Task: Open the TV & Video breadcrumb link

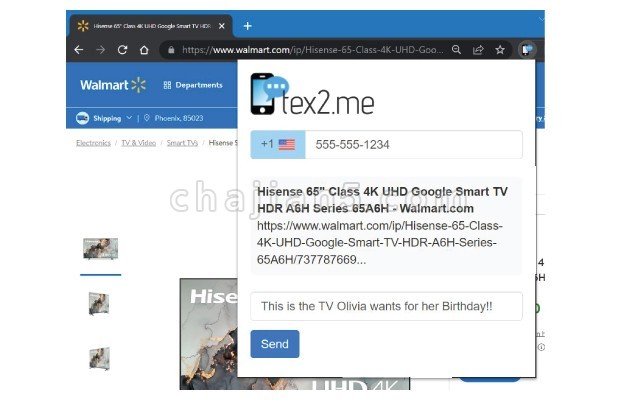Action: 139,143
